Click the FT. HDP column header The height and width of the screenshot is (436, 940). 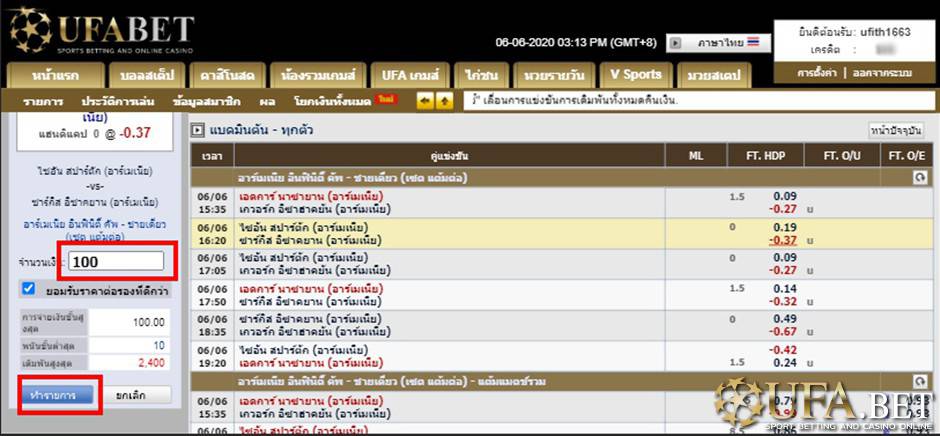tap(766, 156)
